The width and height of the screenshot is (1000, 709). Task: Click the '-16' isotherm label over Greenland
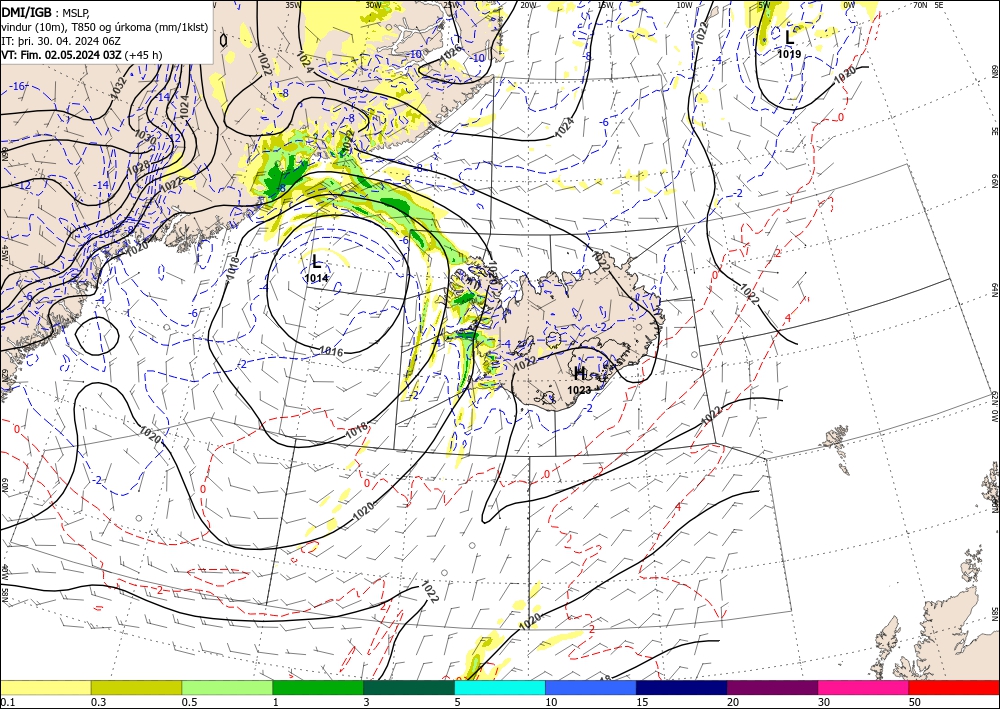(18, 86)
